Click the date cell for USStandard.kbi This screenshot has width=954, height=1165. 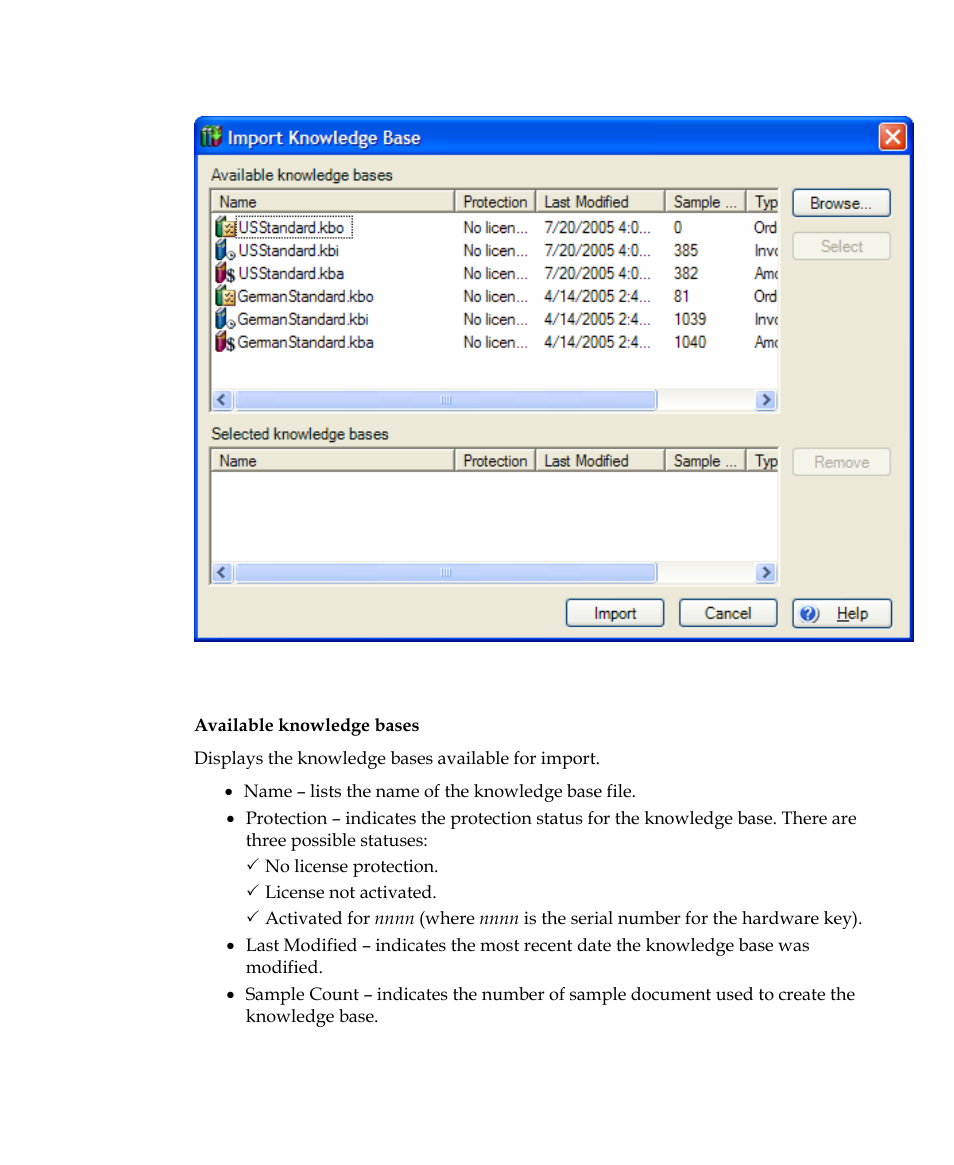point(597,250)
